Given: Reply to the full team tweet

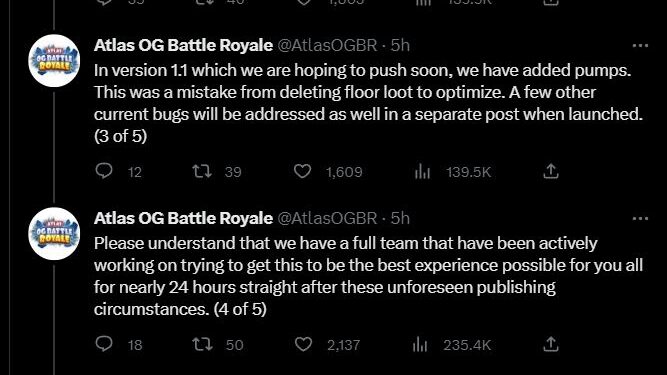Looking at the screenshot, I should coord(104,344).
